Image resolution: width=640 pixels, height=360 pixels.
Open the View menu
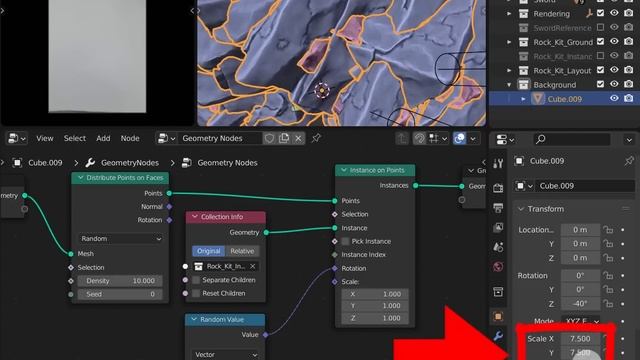(x=44, y=138)
